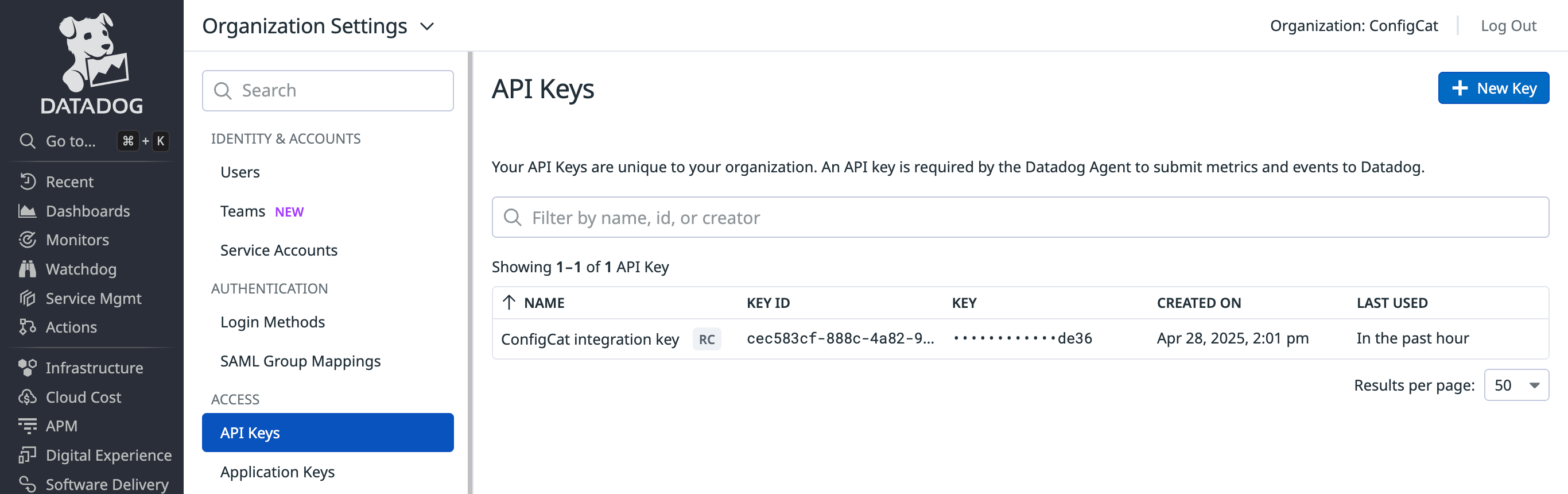Open the Results per page dropdown
The width and height of the screenshot is (1568, 494).
(x=1516, y=385)
